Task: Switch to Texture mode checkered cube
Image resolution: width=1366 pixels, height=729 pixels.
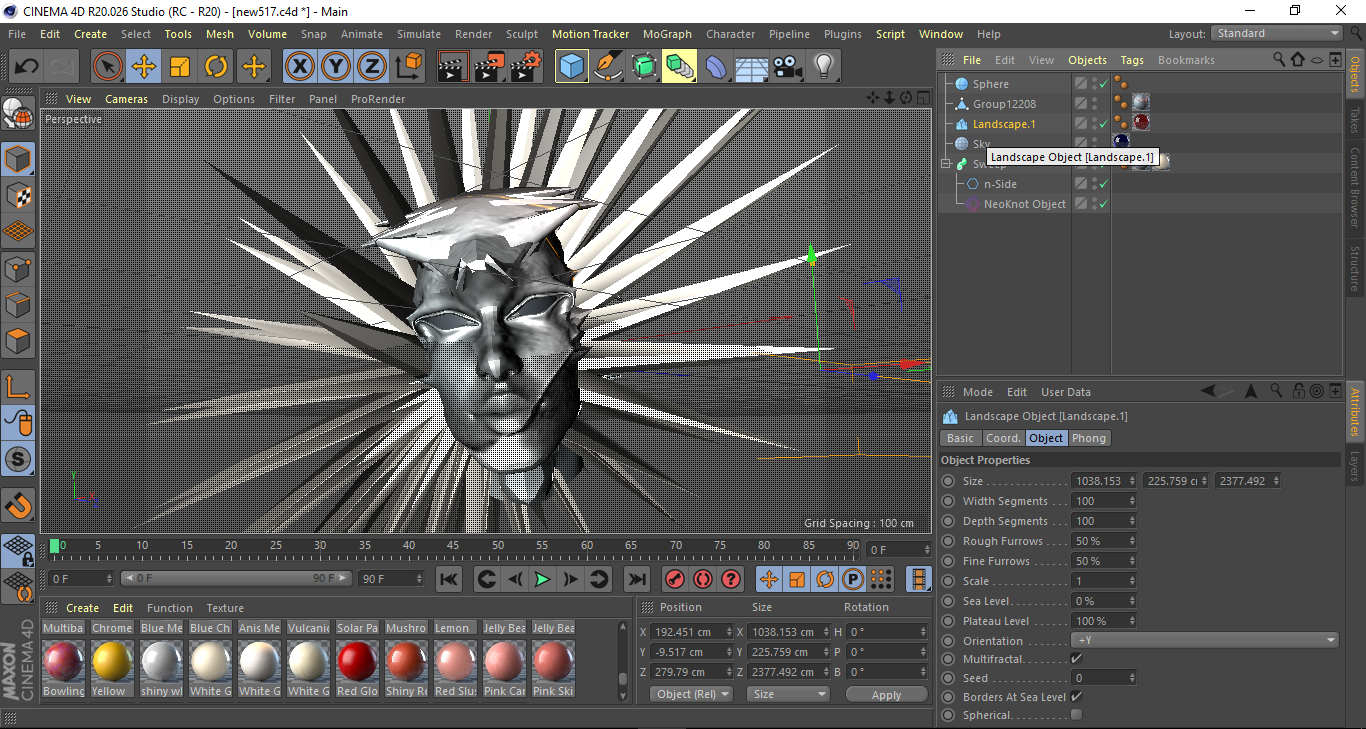Action: (x=18, y=195)
